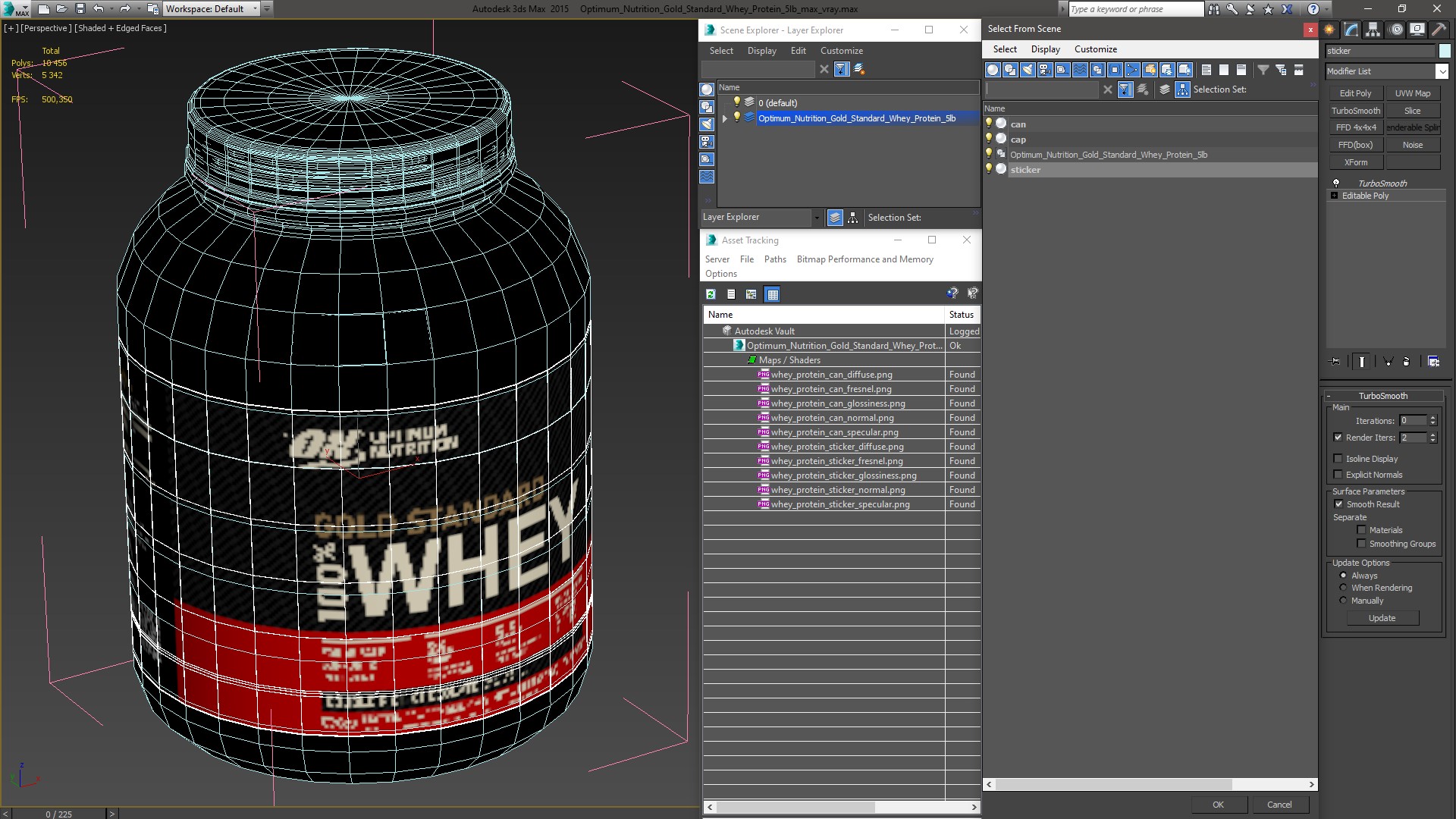This screenshot has width=1456, height=819.
Task: Toggle Display Cameras filter in Select From Scene
Action: [x=1045, y=70]
